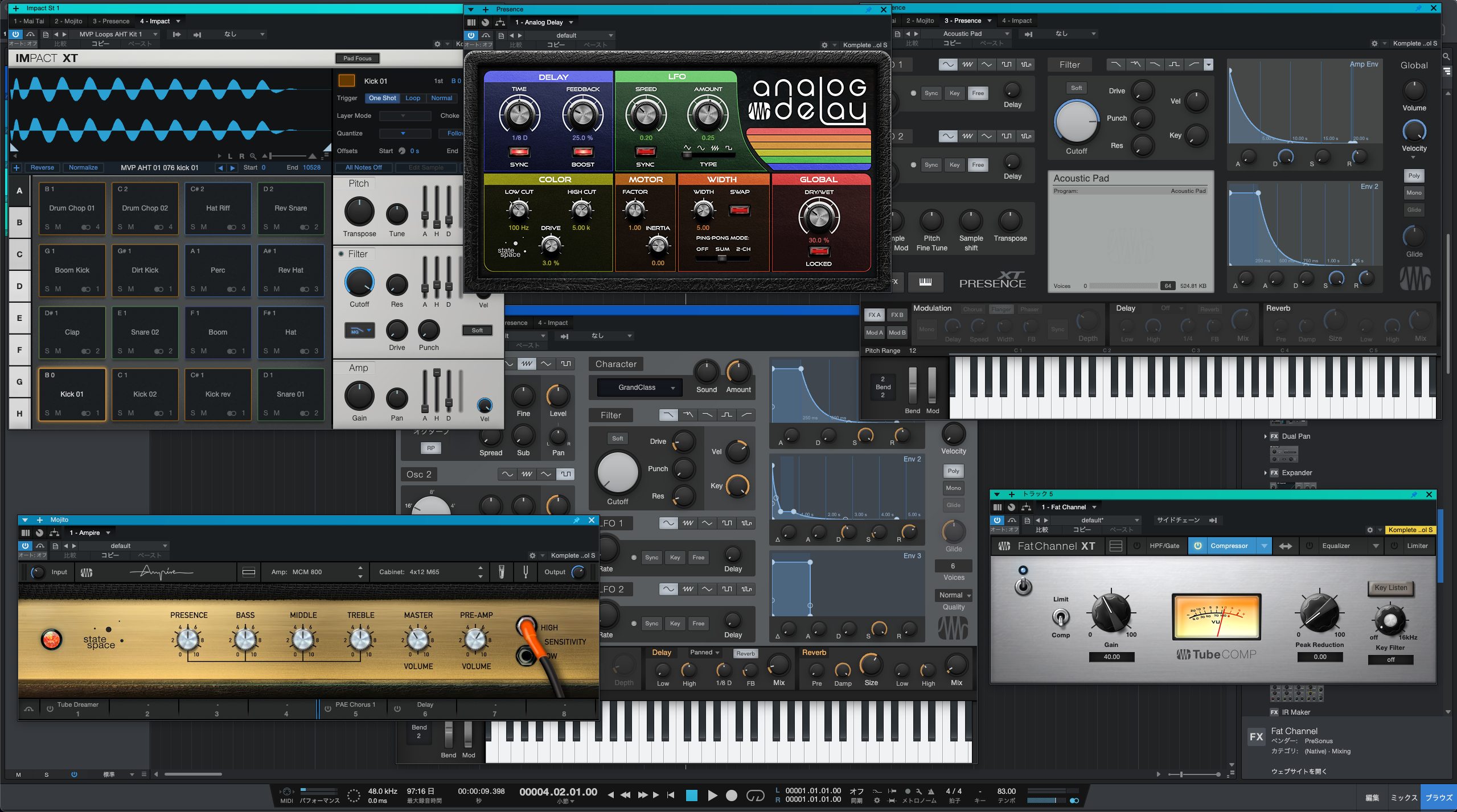
Task: Switch to pad bank B in Impact XT
Action: [x=19, y=222]
